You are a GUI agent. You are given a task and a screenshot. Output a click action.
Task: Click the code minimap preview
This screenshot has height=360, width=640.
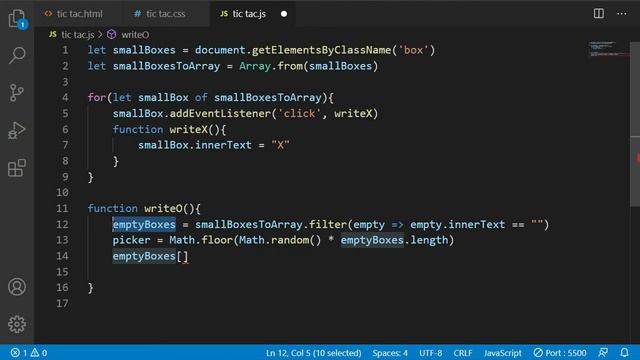tap(608, 49)
